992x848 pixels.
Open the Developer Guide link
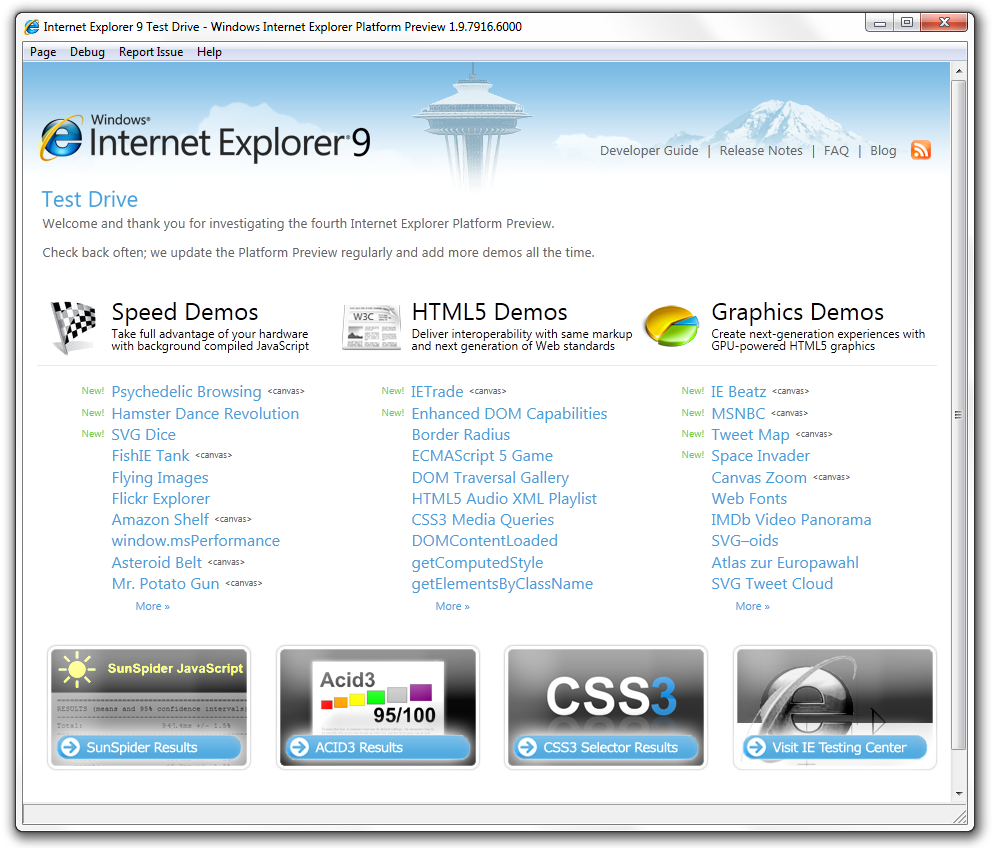coord(649,151)
